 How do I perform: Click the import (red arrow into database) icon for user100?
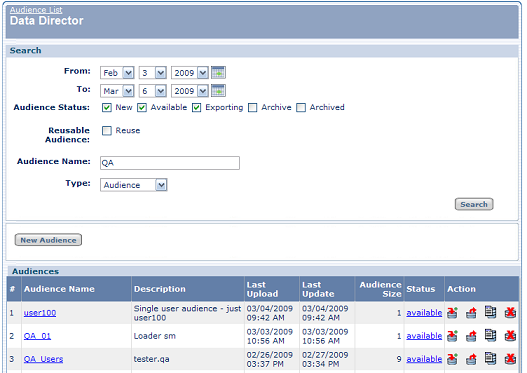click(452, 313)
